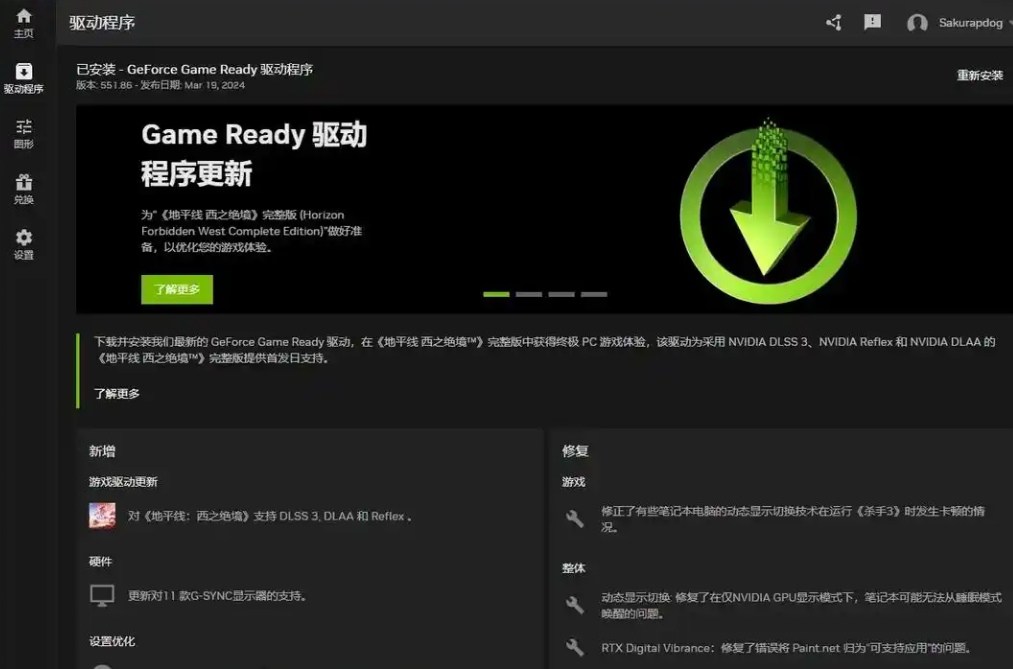Viewport: 1013px width, 669px height.
Task: Click the large green download arrow graphic
Action: (768, 211)
